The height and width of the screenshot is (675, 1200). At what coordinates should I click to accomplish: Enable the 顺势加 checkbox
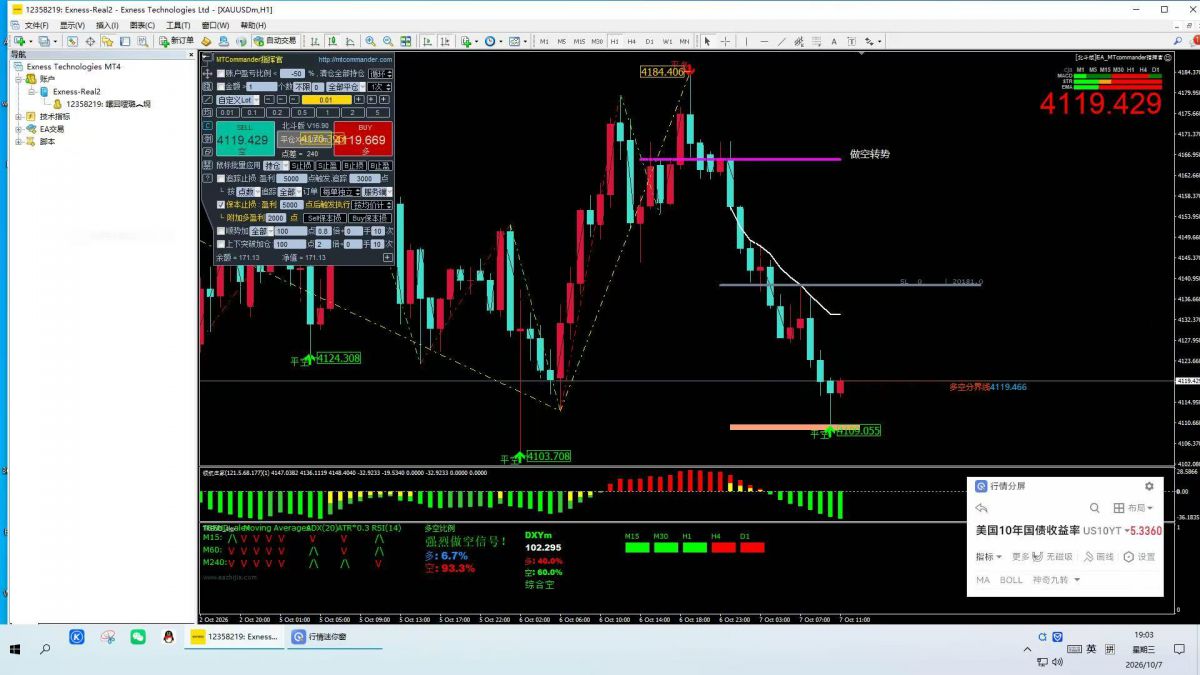tap(221, 231)
